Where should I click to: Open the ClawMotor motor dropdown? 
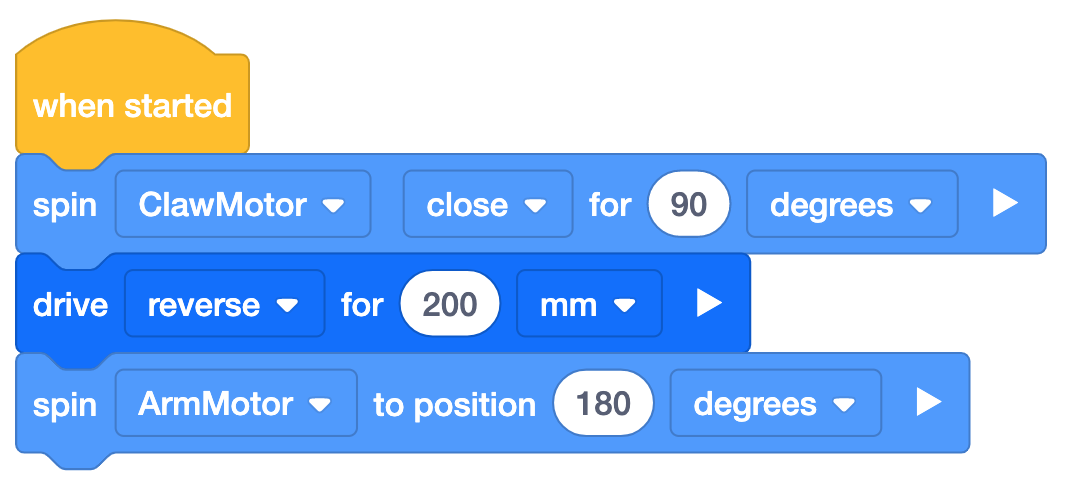(242, 205)
